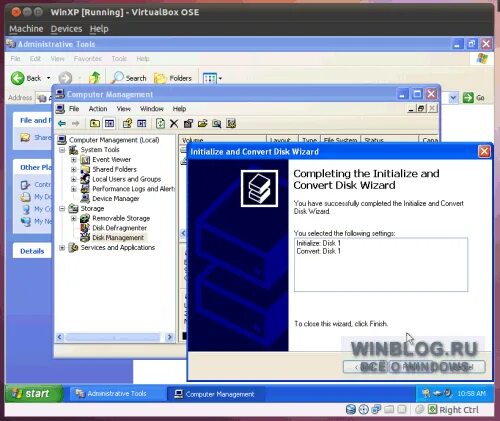Open the File menu in Computer Management
500x421 pixels.
click(74, 109)
